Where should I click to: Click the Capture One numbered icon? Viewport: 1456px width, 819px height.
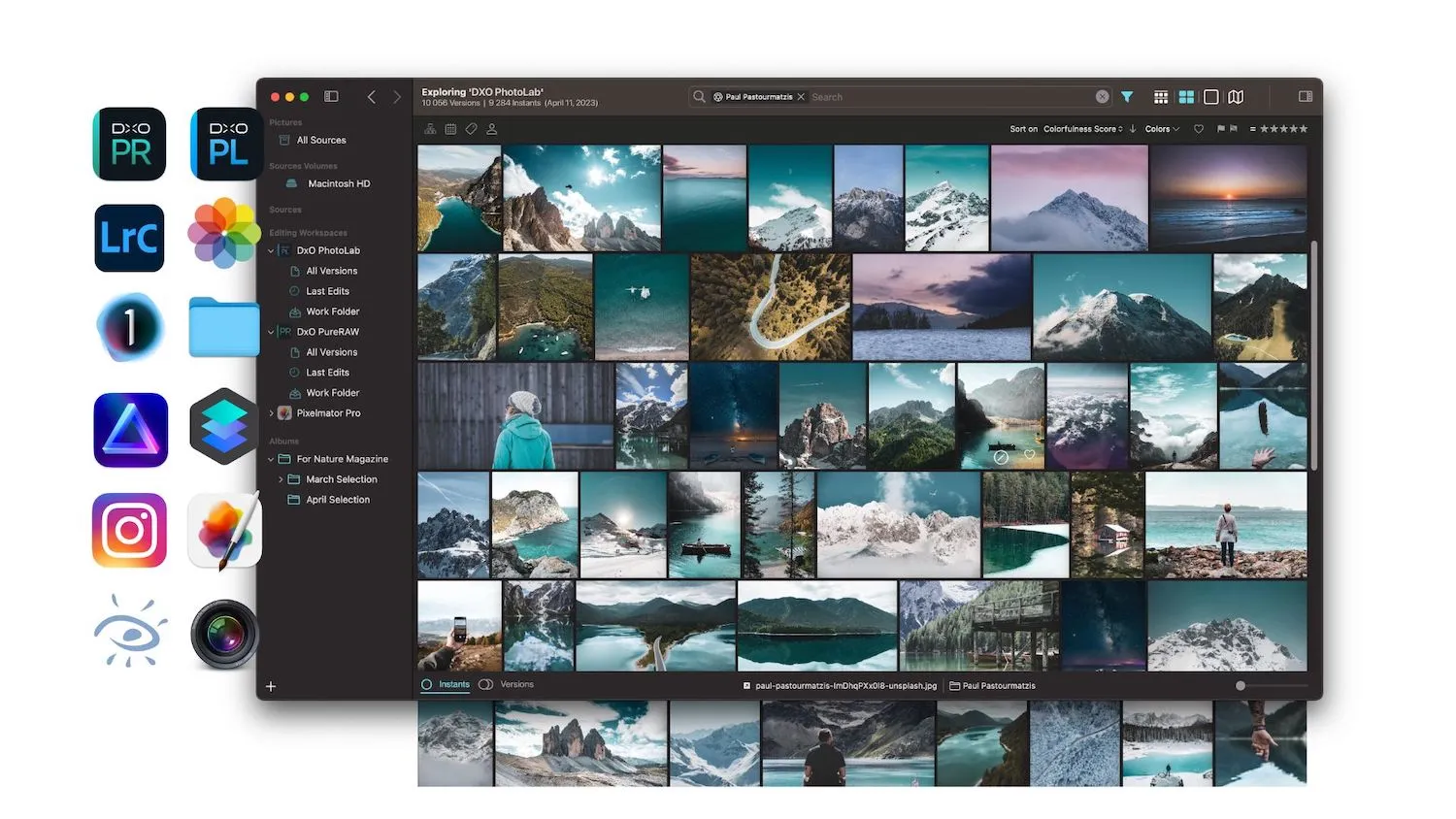click(130, 327)
